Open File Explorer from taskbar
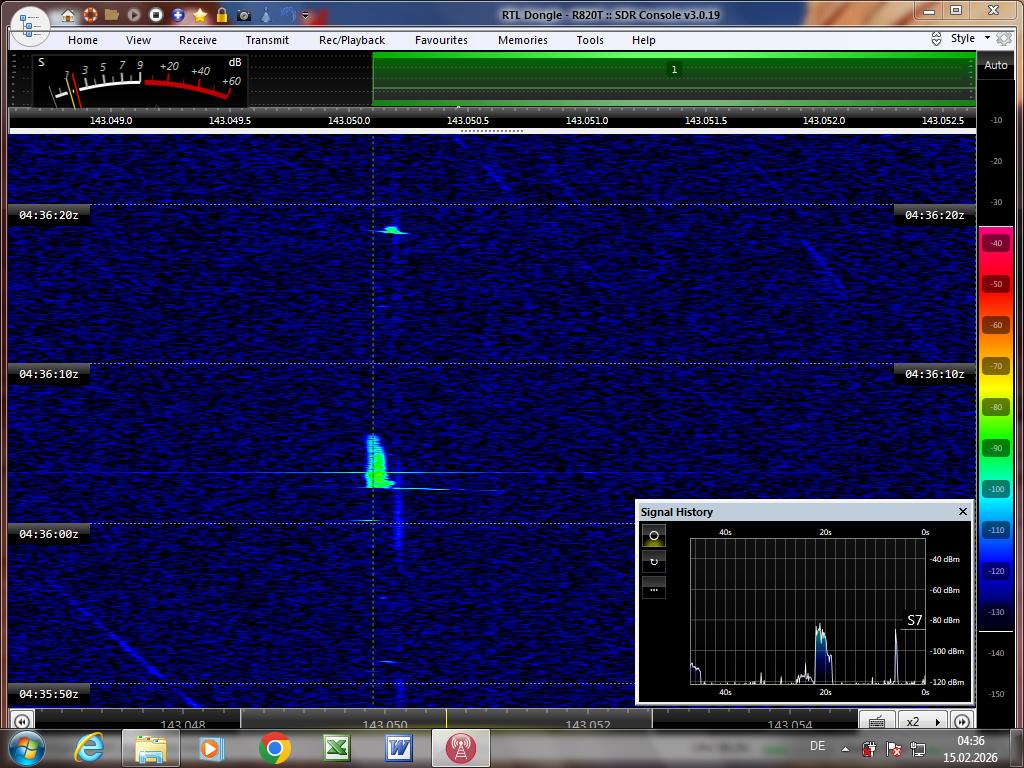 click(151, 748)
